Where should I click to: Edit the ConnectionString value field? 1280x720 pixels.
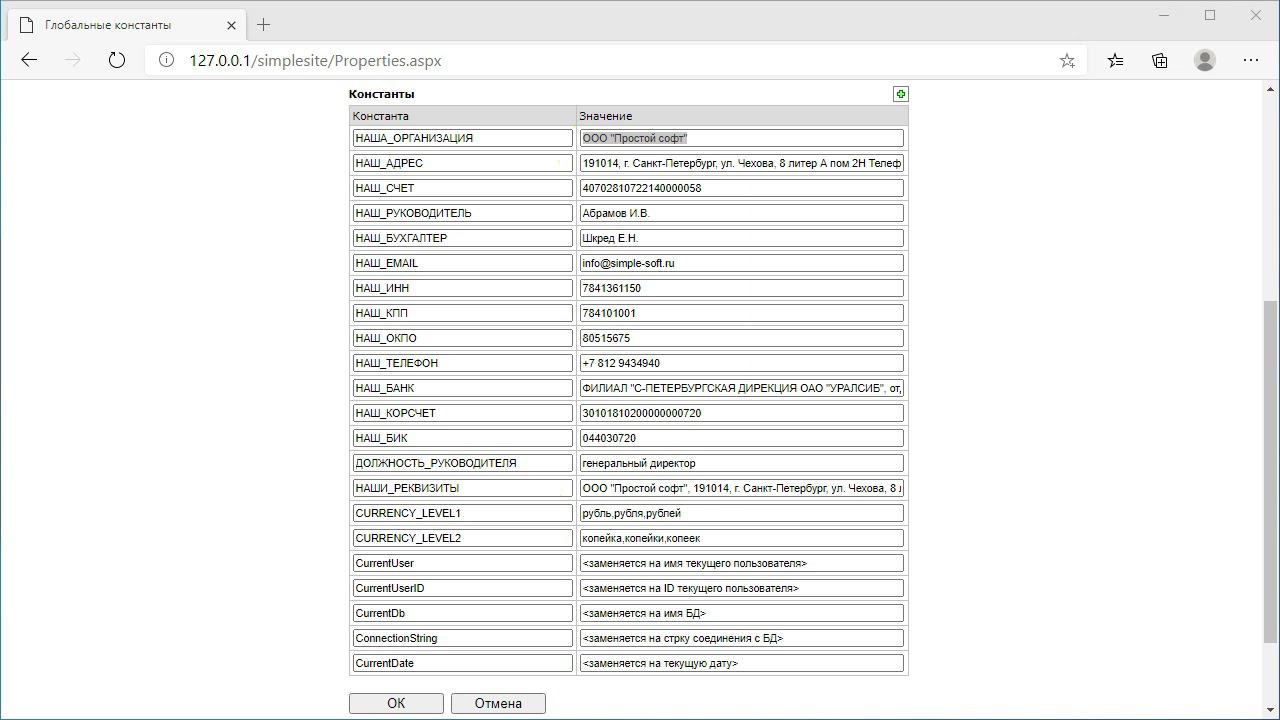pos(741,638)
